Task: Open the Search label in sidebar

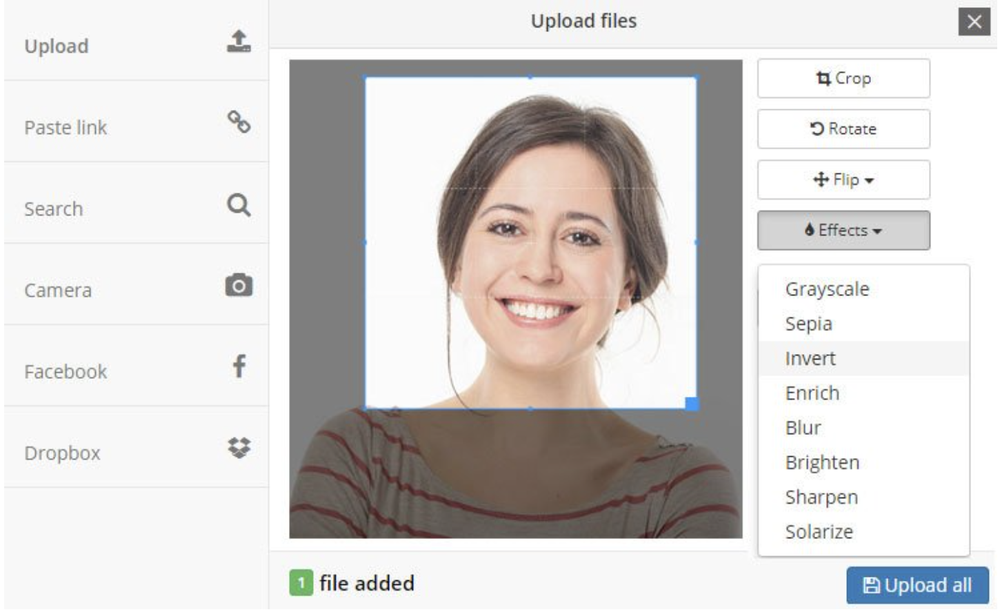Action: (54, 209)
